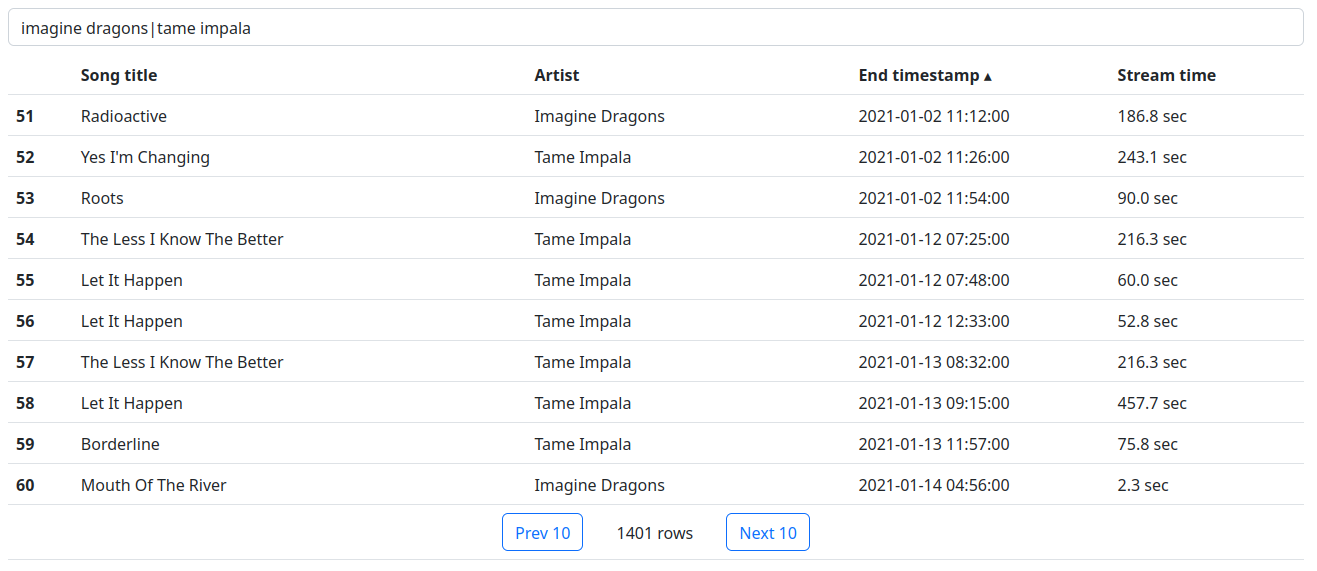1317x571 pixels.
Task: Click stream time 90.0 sec
Action: click(x=1148, y=198)
